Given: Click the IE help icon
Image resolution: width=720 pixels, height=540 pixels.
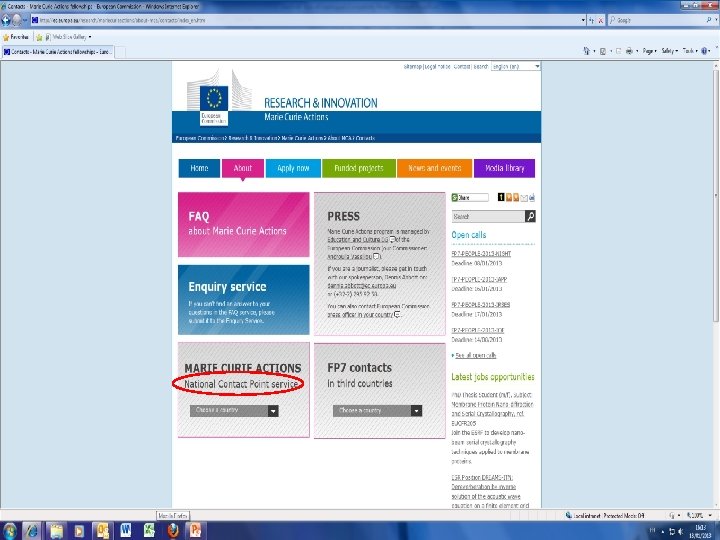Looking at the screenshot, I should click(x=705, y=51).
